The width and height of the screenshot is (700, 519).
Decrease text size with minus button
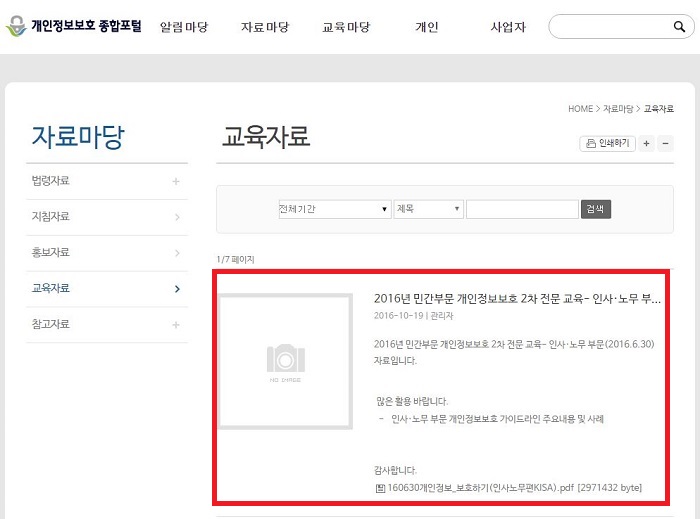pos(666,144)
